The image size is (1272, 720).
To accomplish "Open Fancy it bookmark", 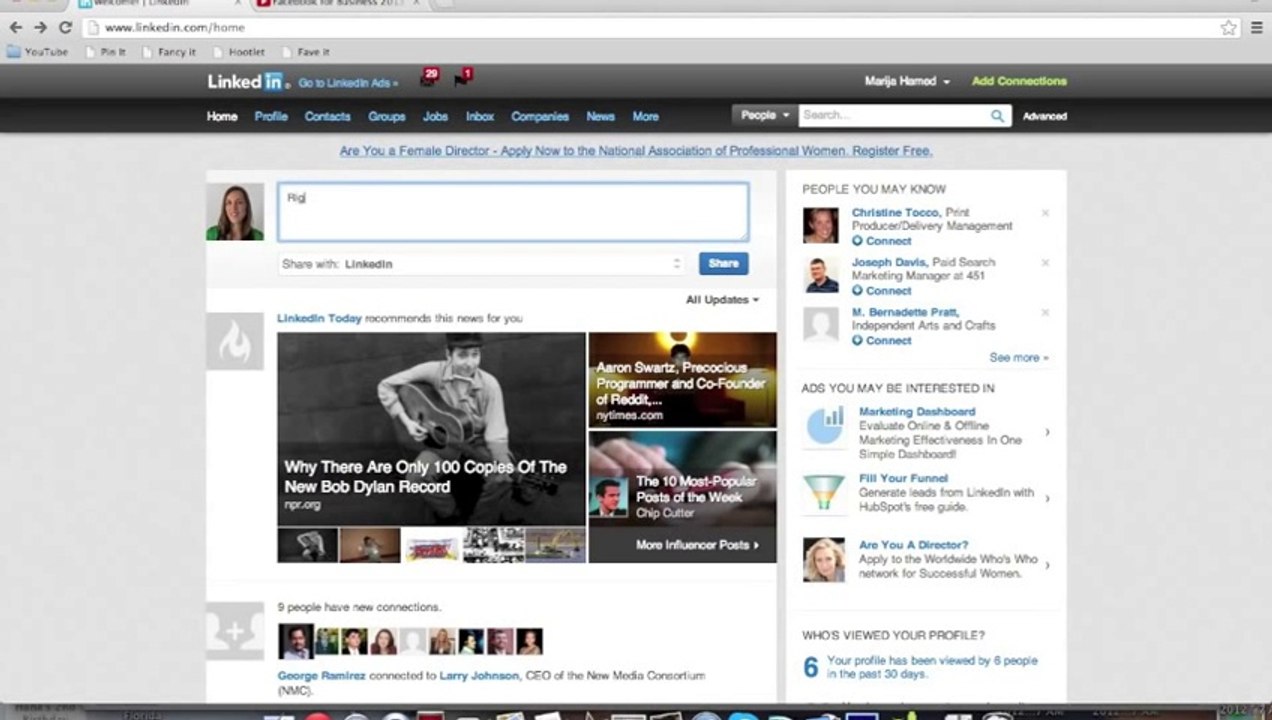I will pyautogui.click(x=169, y=52).
